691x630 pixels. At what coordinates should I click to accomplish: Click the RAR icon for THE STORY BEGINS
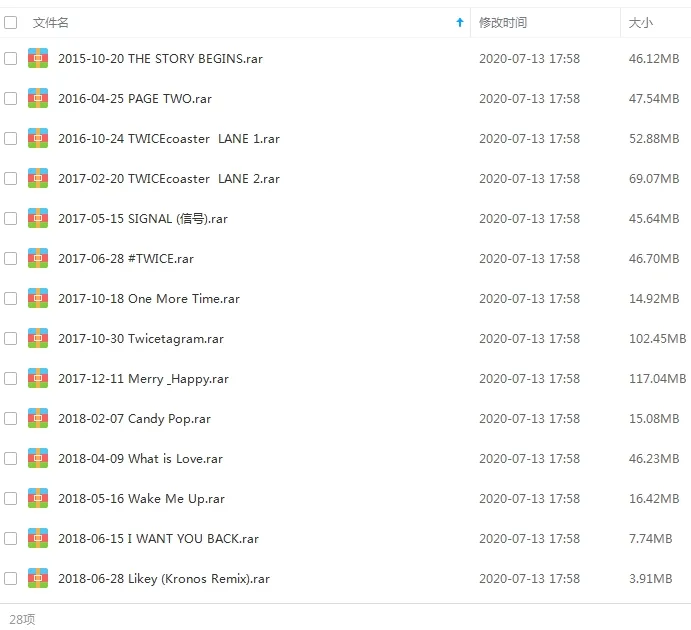[38, 59]
